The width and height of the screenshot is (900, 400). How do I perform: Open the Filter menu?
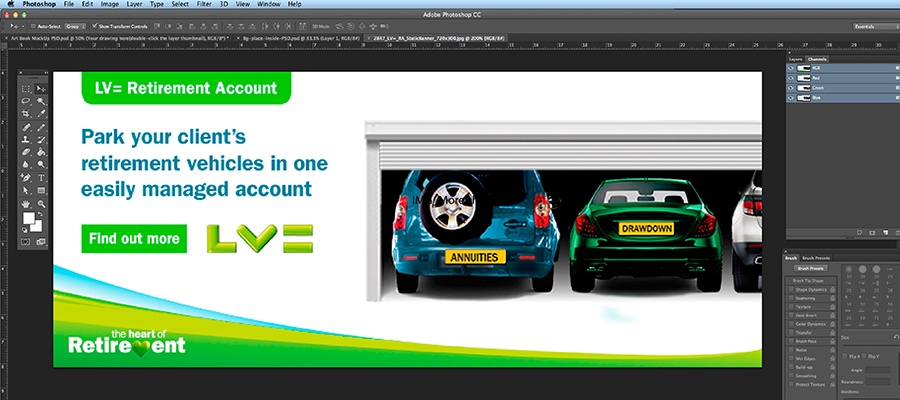point(204,4)
